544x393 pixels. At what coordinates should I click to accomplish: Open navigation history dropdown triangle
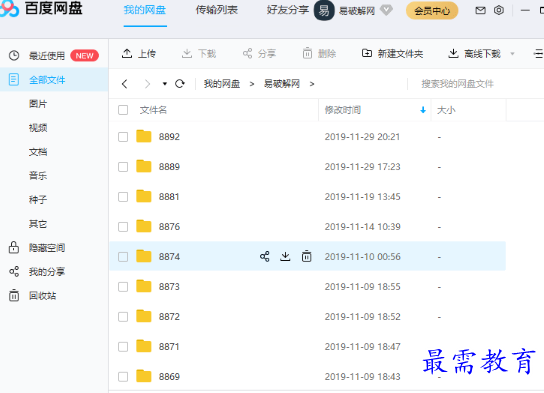(x=164, y=84)
